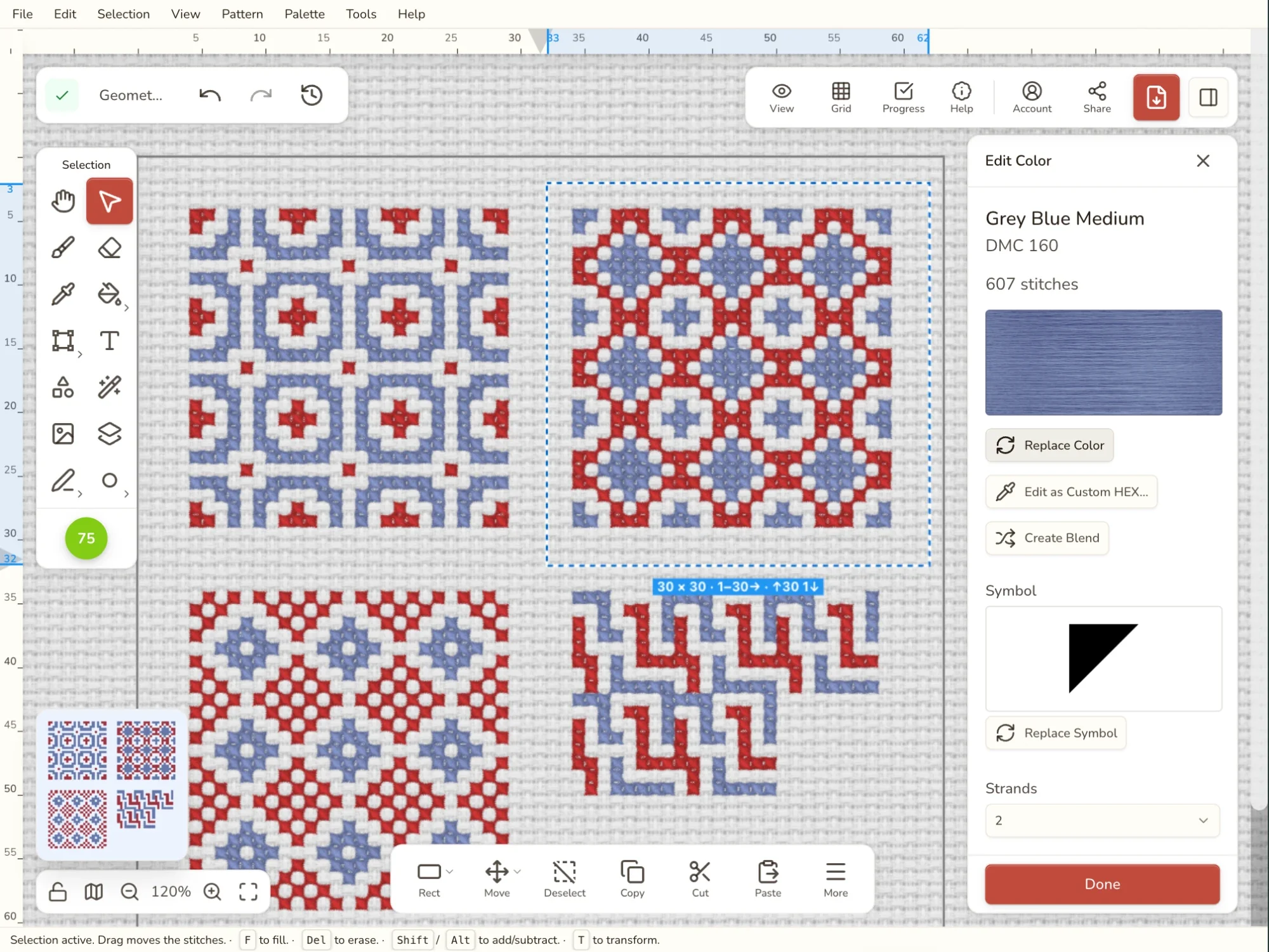Select the Circle knot tool
Viewport: 1269px width, 952px height.
pyautogui.click(x=110, y=481)
